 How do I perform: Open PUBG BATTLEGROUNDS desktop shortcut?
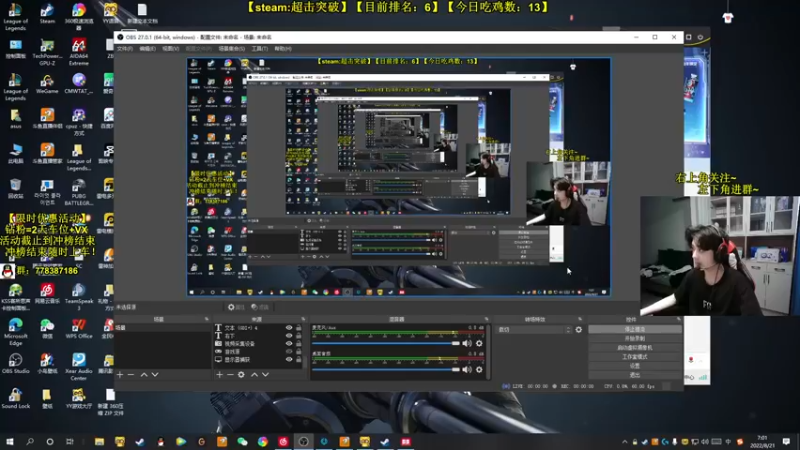[79, 192]
